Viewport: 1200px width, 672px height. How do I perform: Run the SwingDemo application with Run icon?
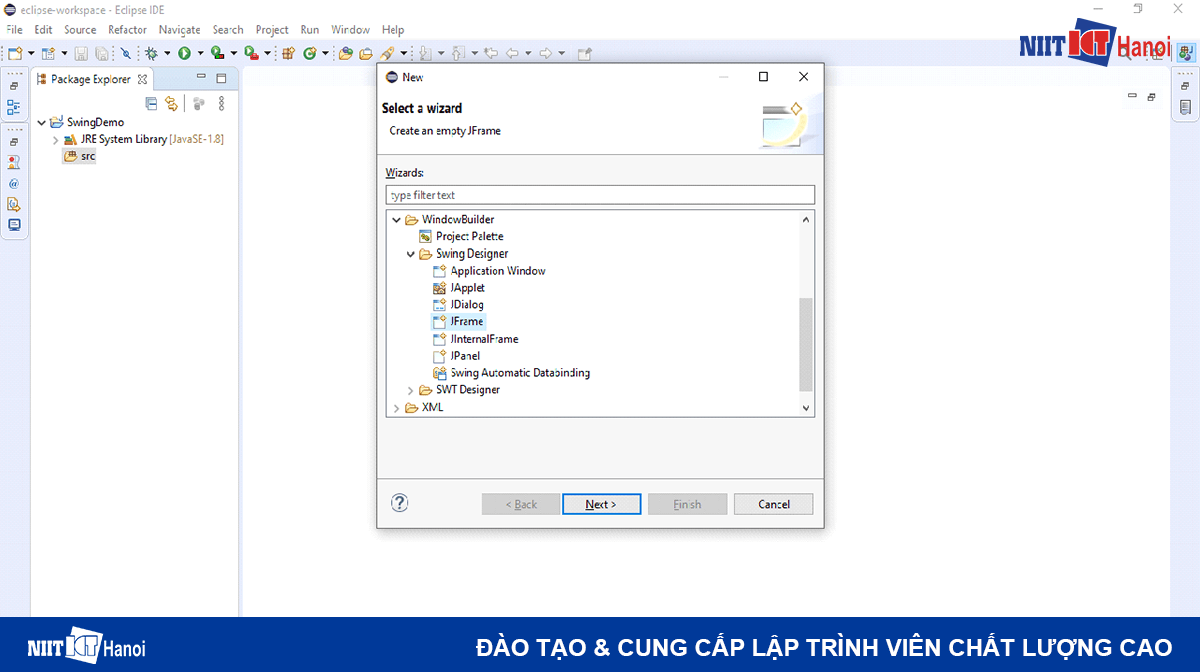coord(183,52)
